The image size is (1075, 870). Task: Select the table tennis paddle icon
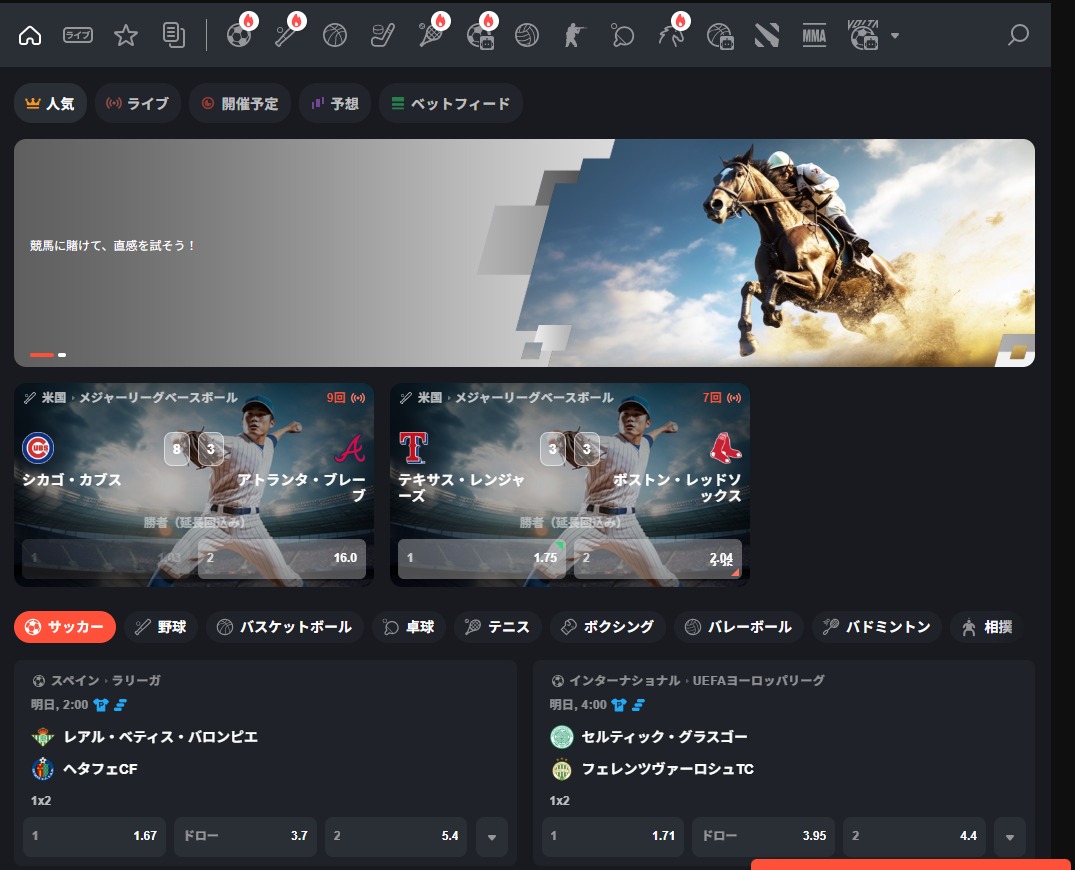tap(623, 35)
